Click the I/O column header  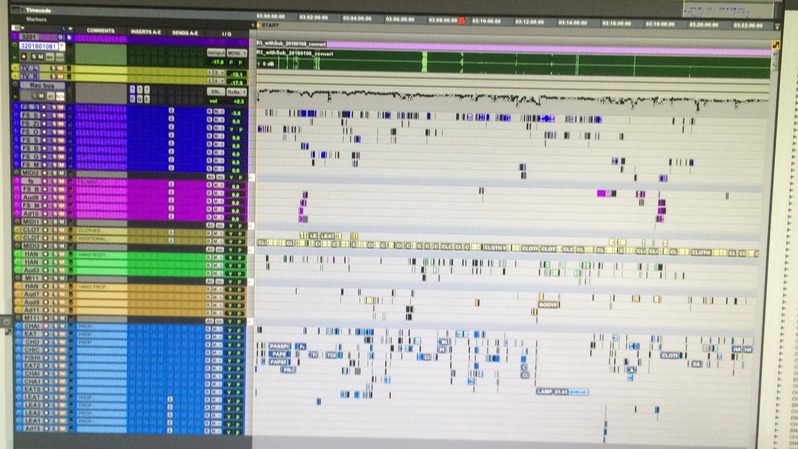(226, 34)
